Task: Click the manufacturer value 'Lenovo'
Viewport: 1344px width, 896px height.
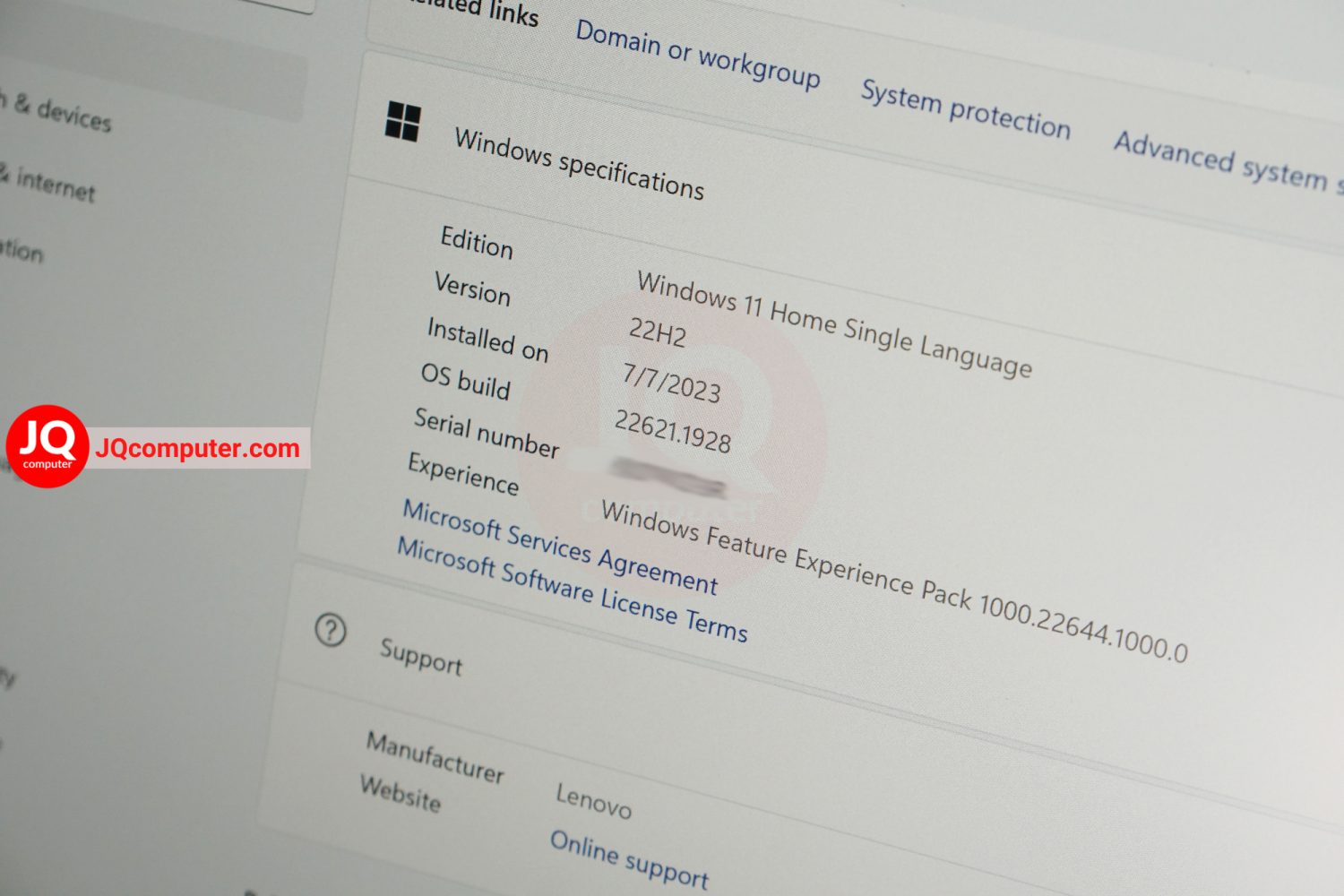Action: pyautogui.click(x=593, y=800)
